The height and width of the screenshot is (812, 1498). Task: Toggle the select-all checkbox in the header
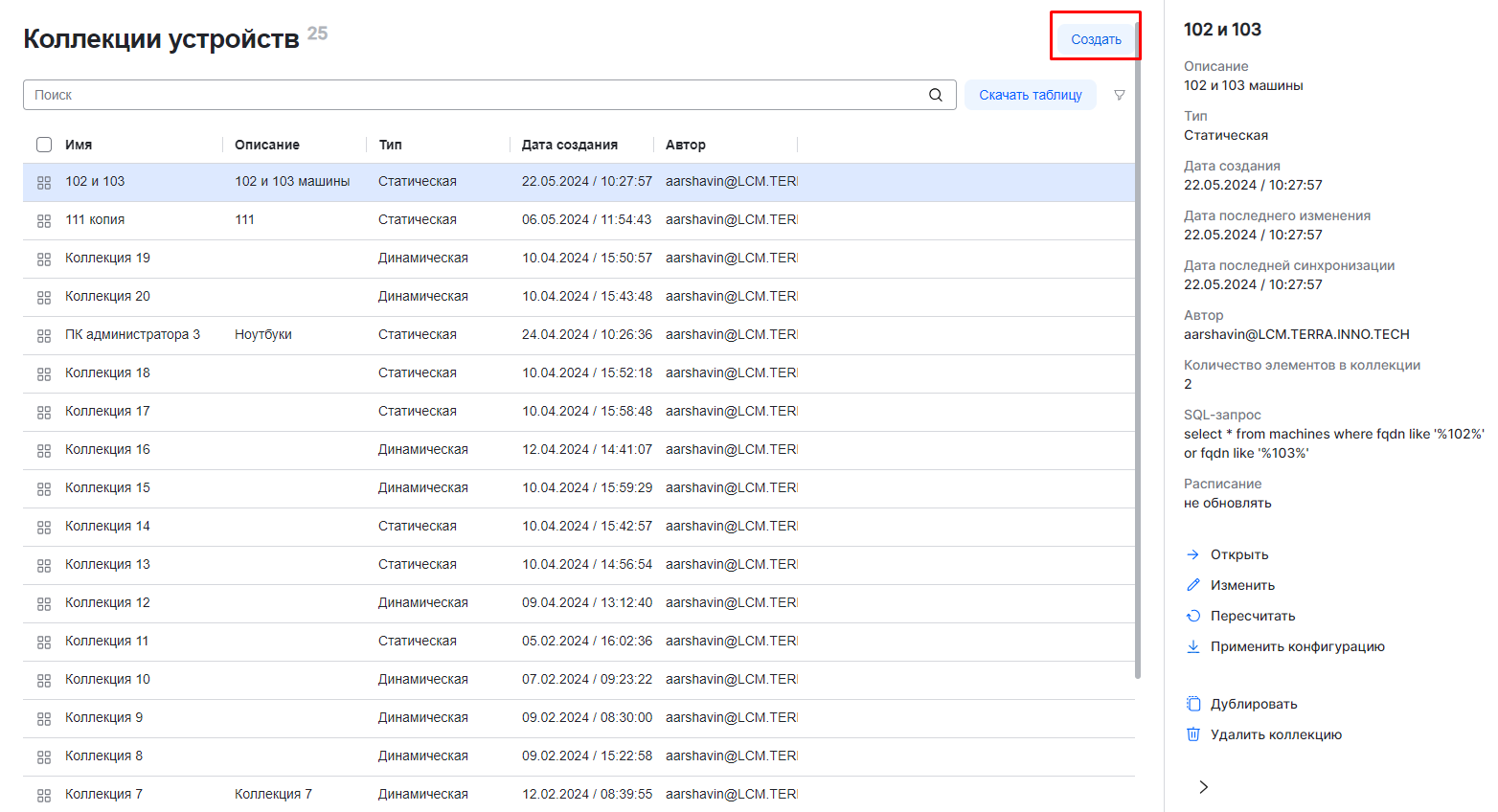point(44,145)
